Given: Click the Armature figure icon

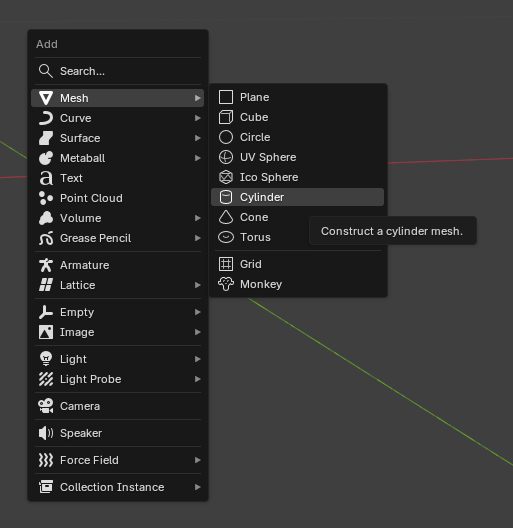Looking at the screenshot, I should pyautogui.click(x=46, y=265).
